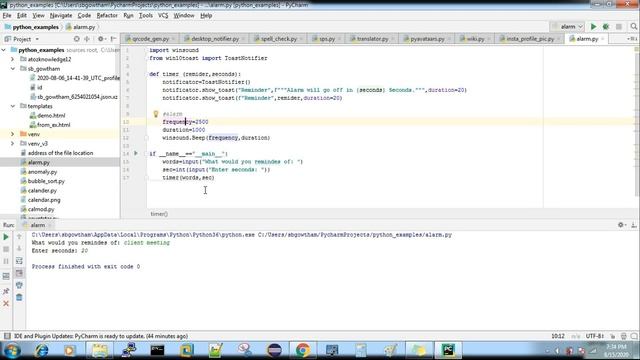Click the layout restore icon in Run sidebar
The image size is (640, 360).
(x=6, y=276)
